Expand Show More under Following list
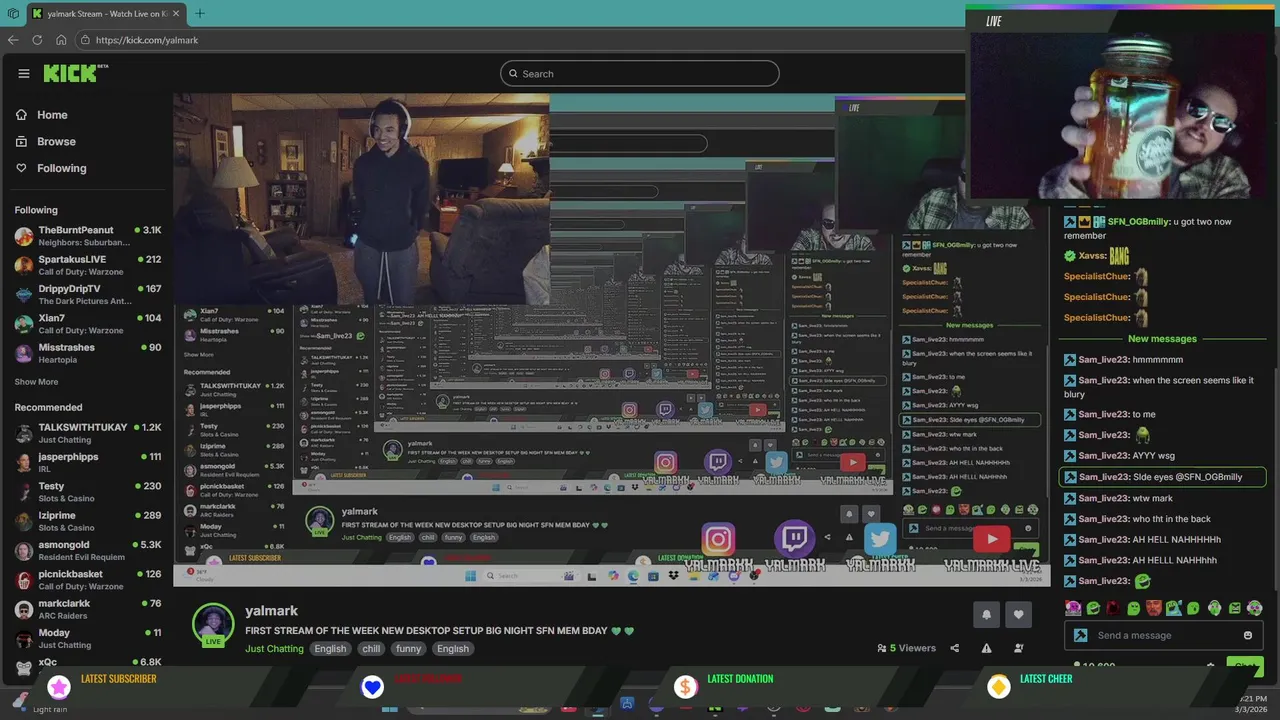Viewport: 1280px width, 720px height. click(x=36, y=382)
